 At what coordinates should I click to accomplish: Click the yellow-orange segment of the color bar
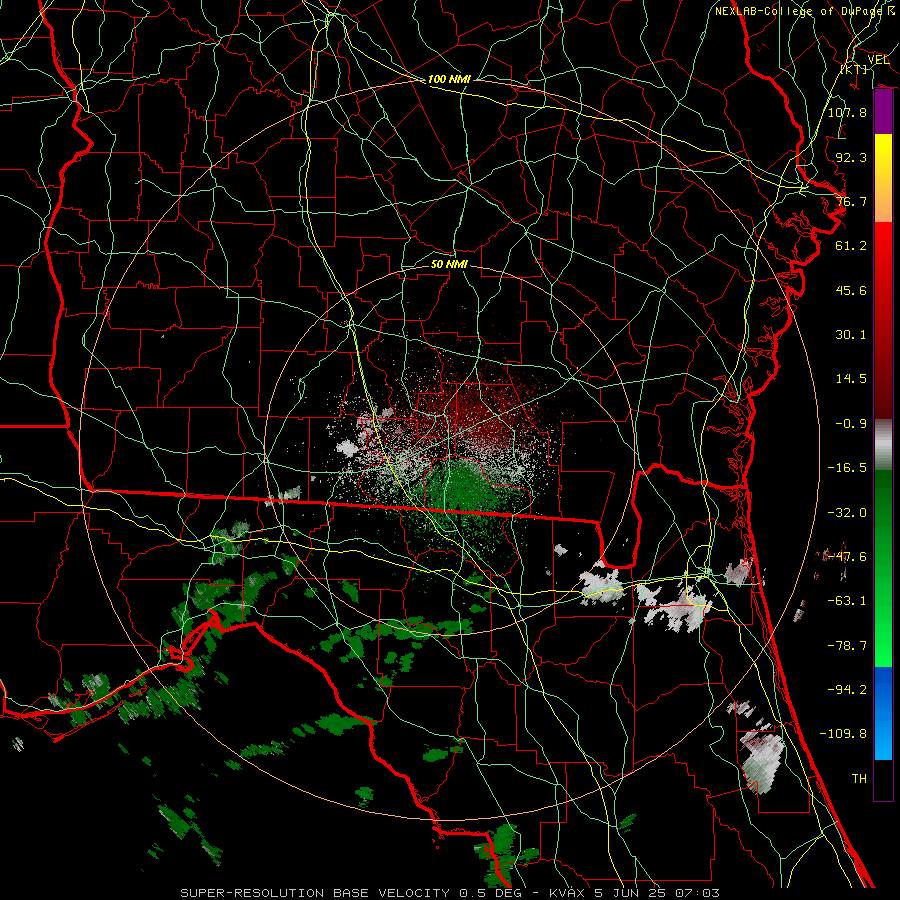click(x=883, y=178)
